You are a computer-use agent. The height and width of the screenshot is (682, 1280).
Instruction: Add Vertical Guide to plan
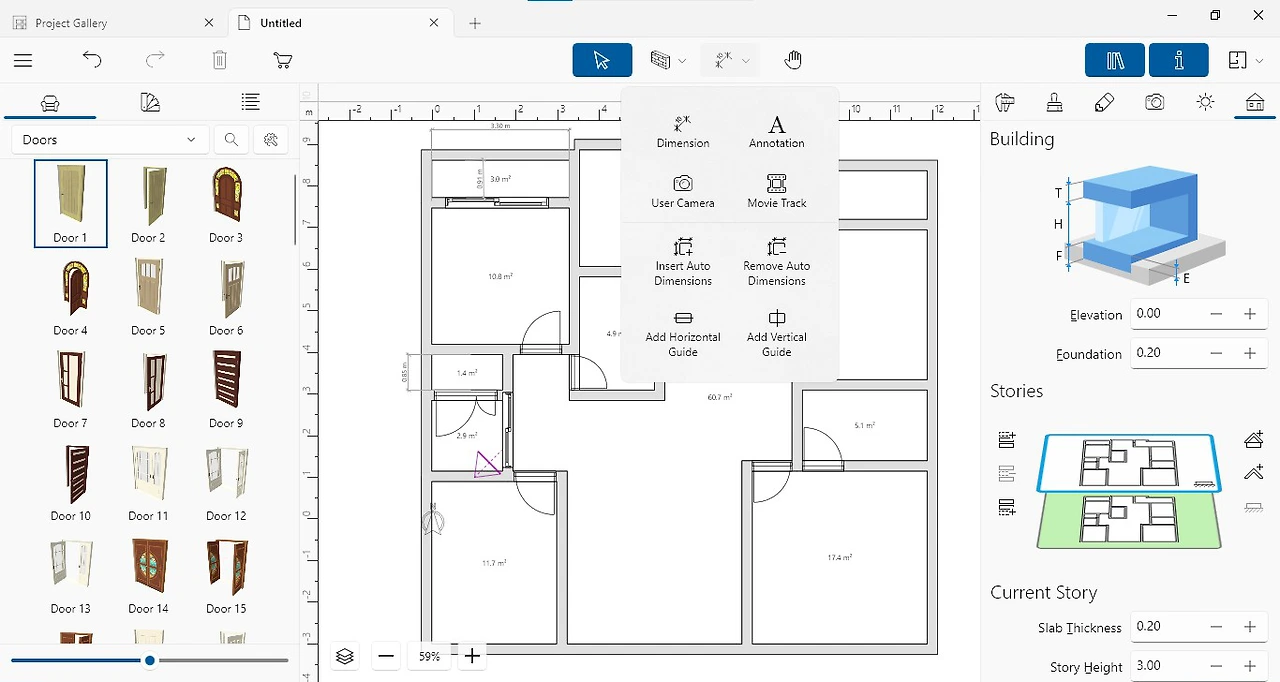pos(777,333)
